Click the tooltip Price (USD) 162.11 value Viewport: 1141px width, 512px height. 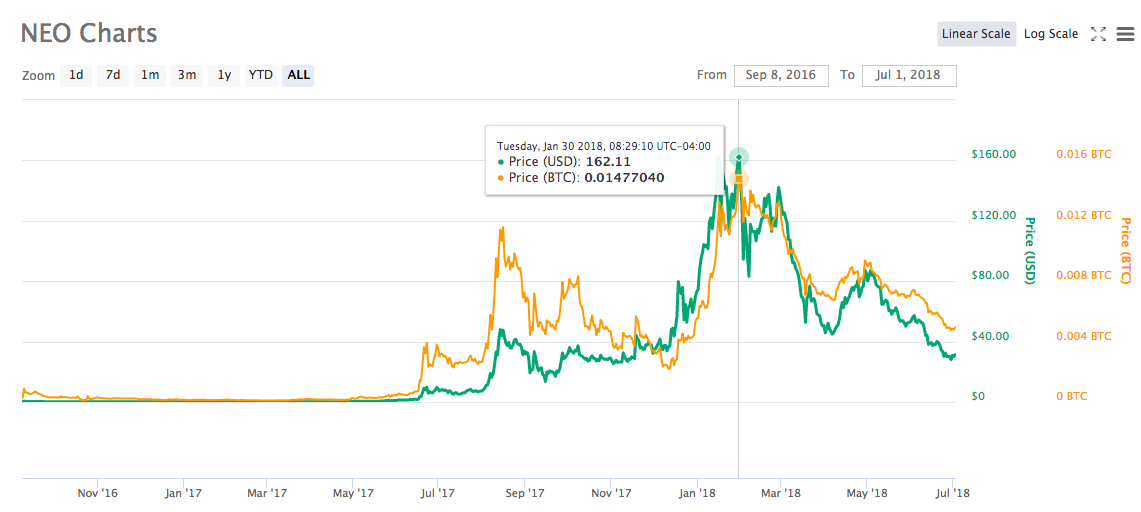pos(608,161)
